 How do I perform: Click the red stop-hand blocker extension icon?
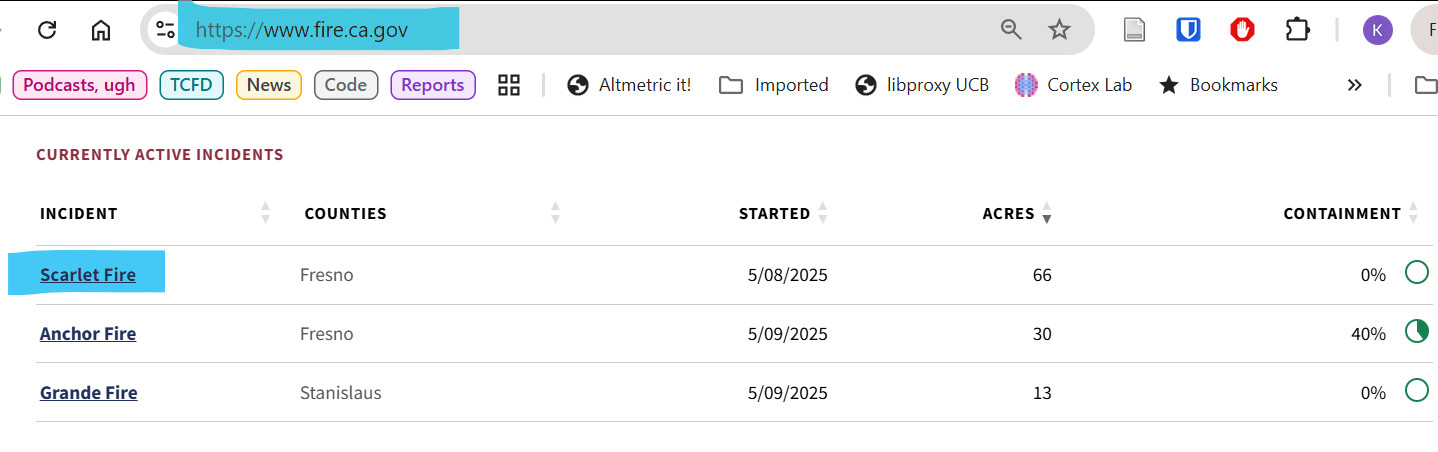(1242, 30)
